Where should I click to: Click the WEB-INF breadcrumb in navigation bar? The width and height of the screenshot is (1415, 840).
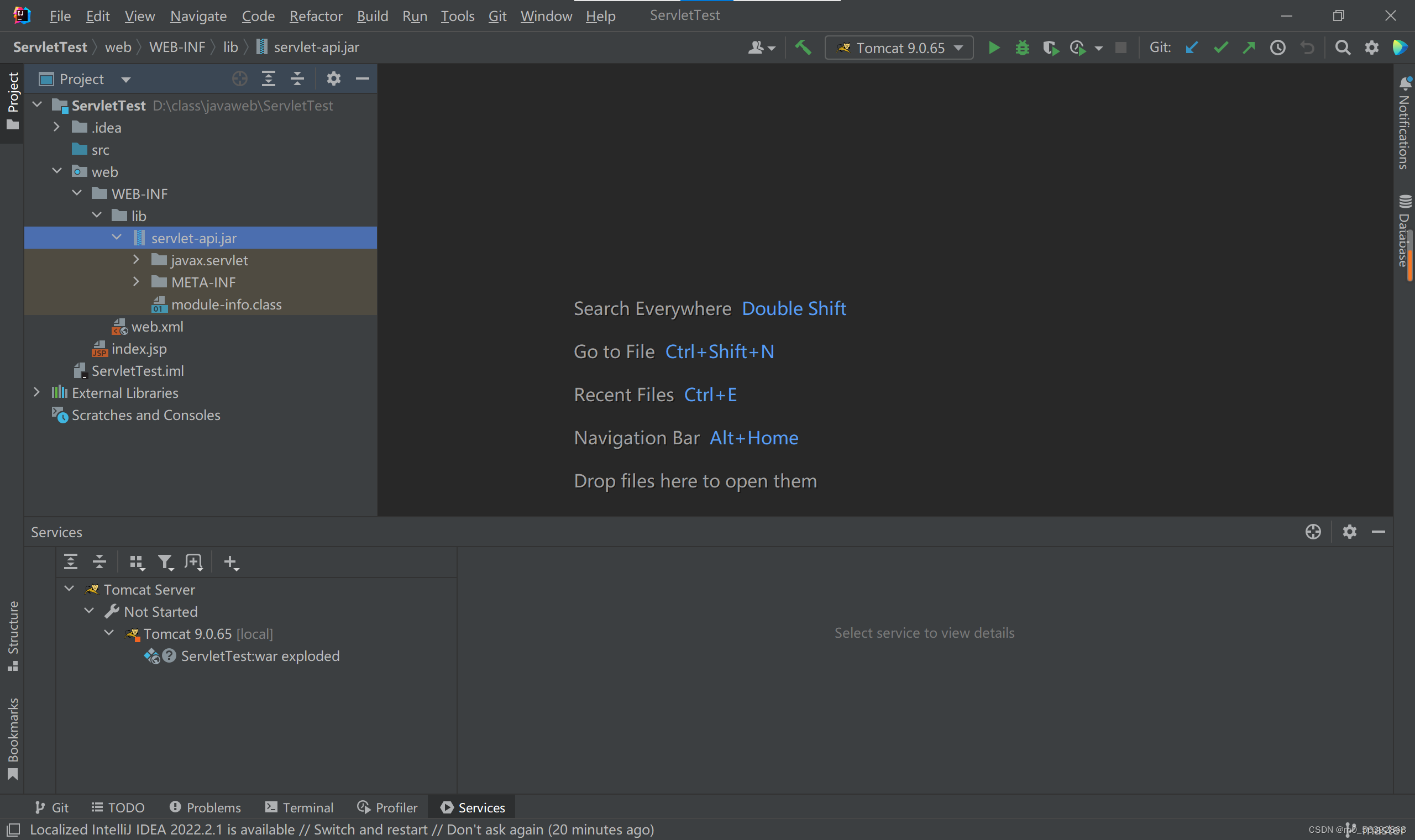pyautogui.click(x=176, y=47)
